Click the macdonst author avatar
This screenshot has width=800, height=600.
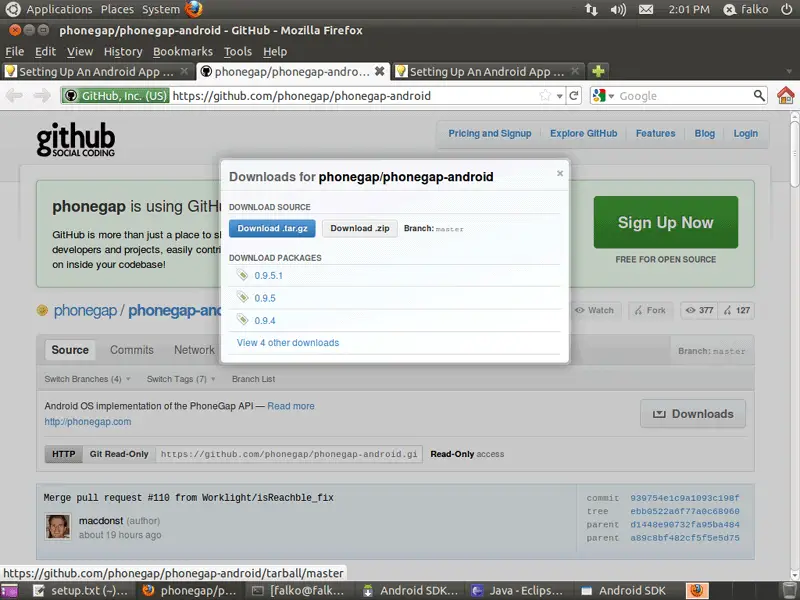pyautogui.click(x=58, y=527)
